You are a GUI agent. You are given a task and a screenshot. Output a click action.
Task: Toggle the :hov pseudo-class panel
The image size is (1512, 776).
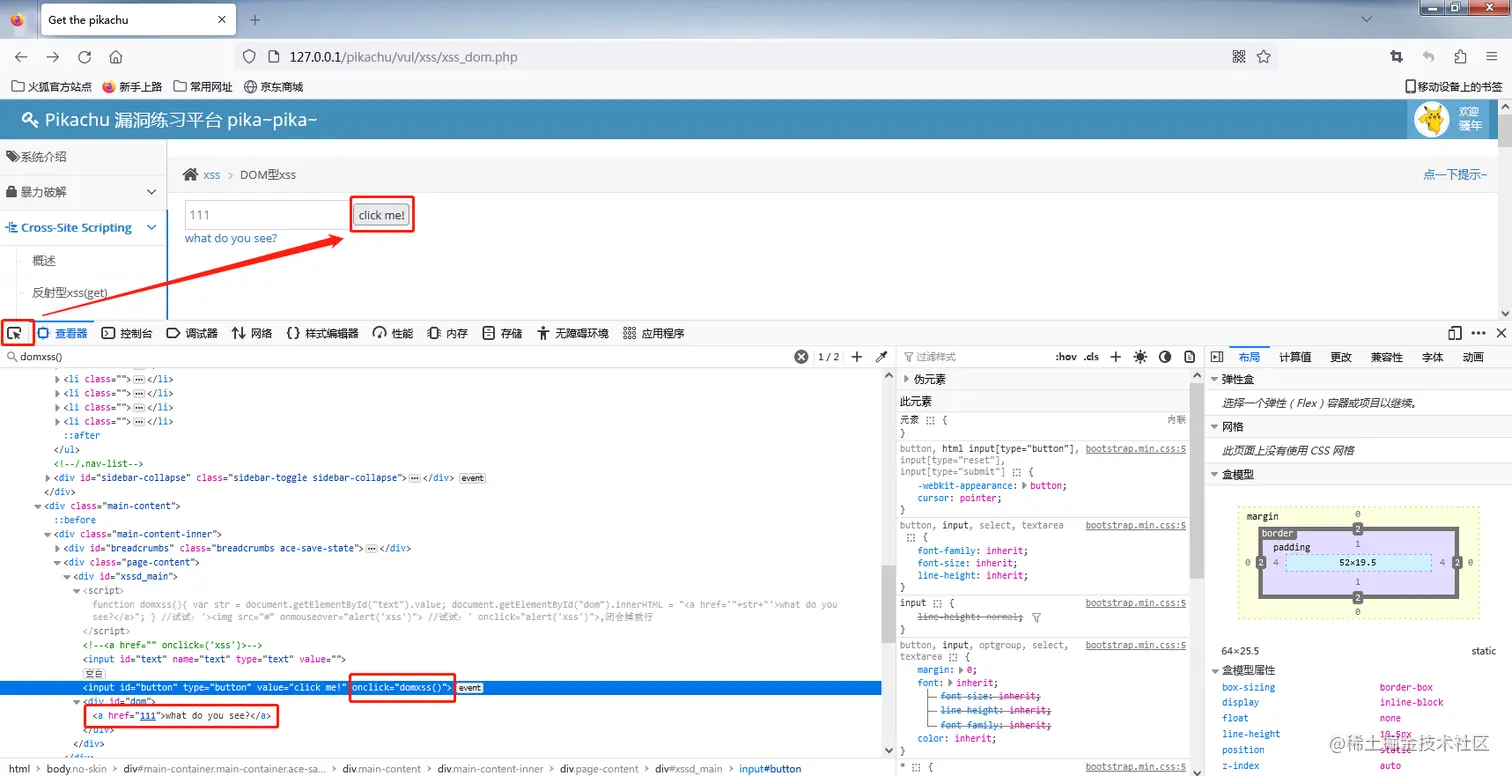(x=1066, y=357)
